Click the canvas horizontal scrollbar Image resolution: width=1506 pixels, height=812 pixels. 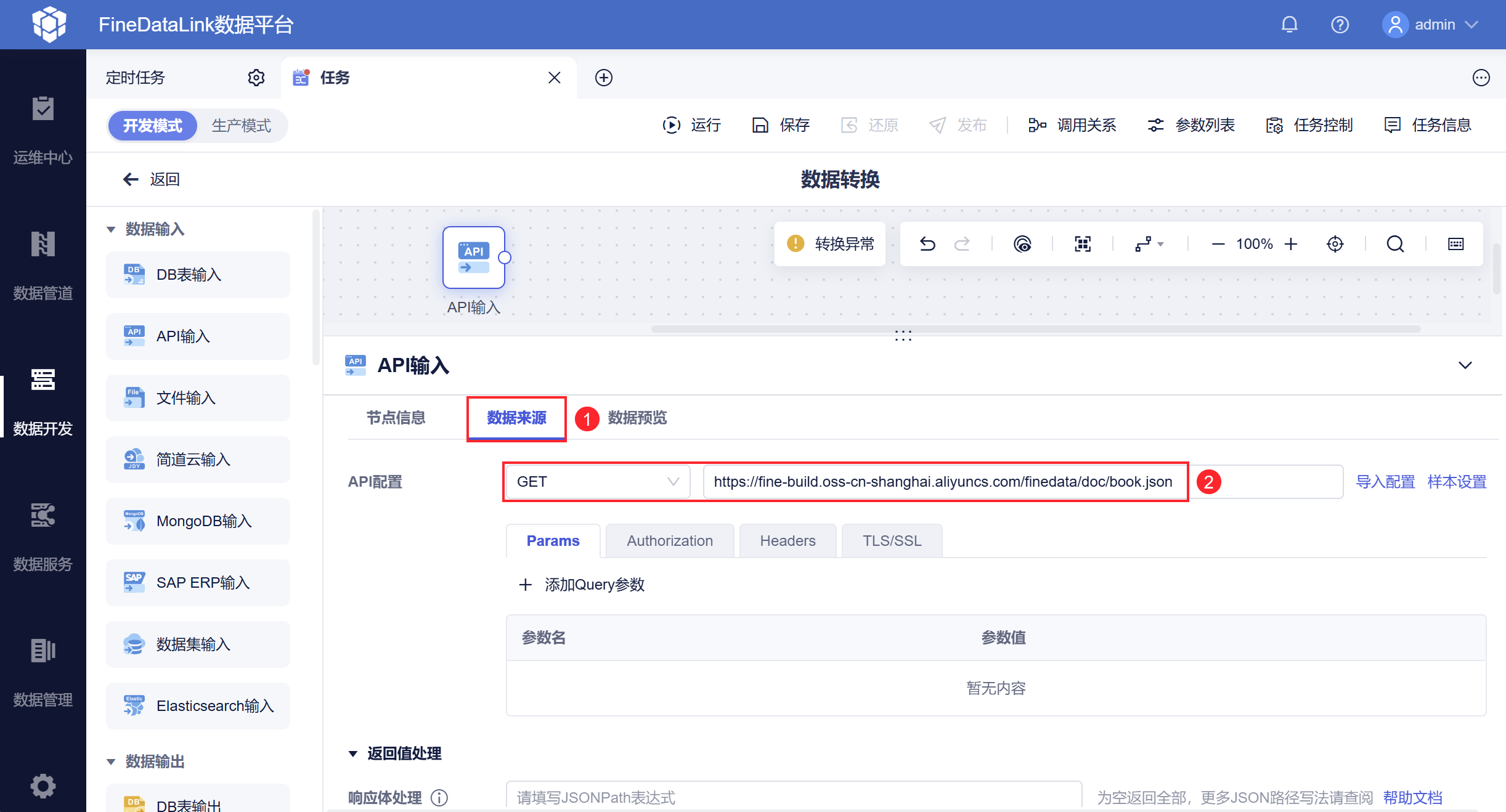coord(1036,329)
